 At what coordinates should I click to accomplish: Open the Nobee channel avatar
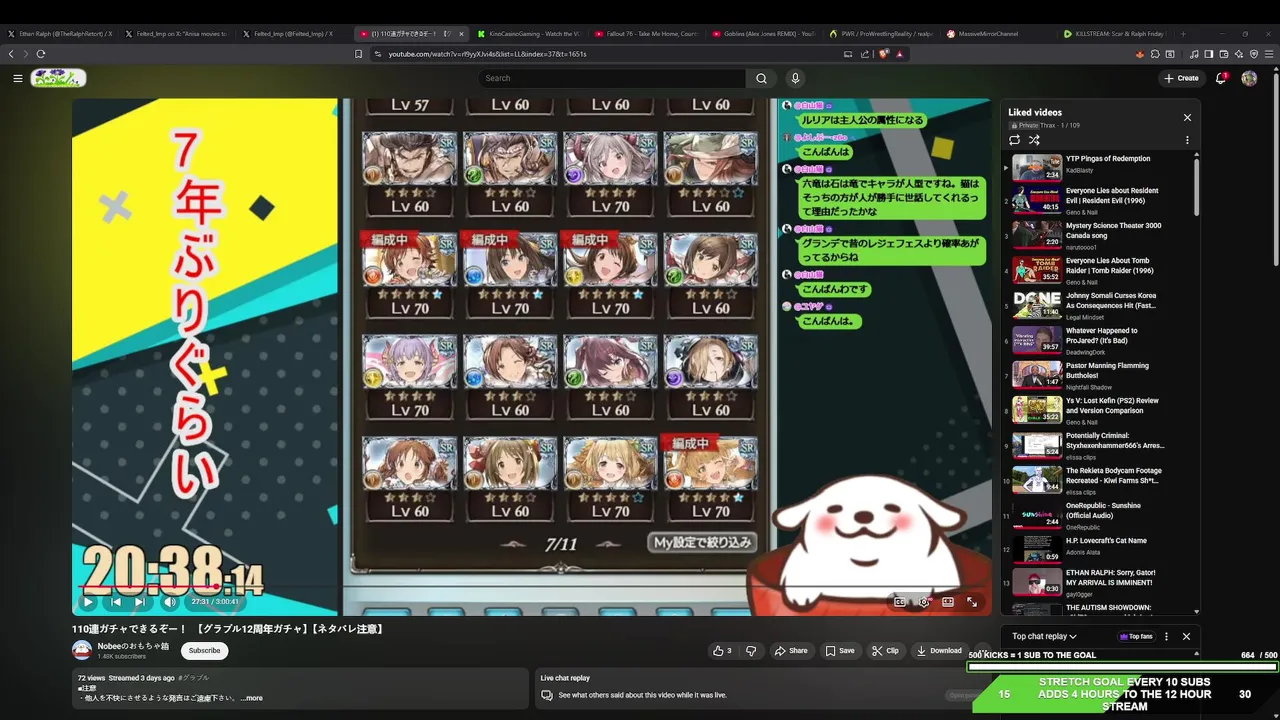pos(82,650)
